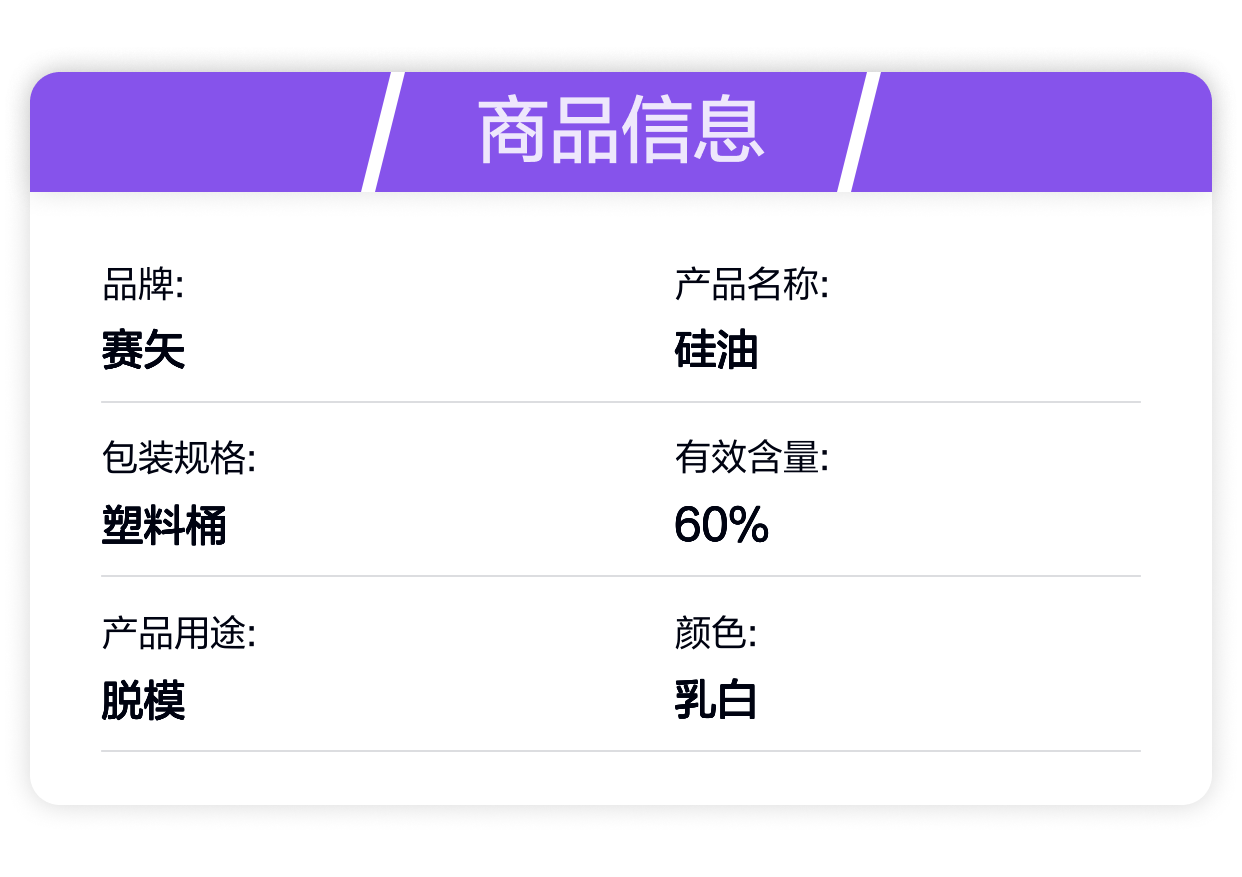Screen dimensions: 1242x877
Task: Select the 产品用途: label
Action: point(179,634)
